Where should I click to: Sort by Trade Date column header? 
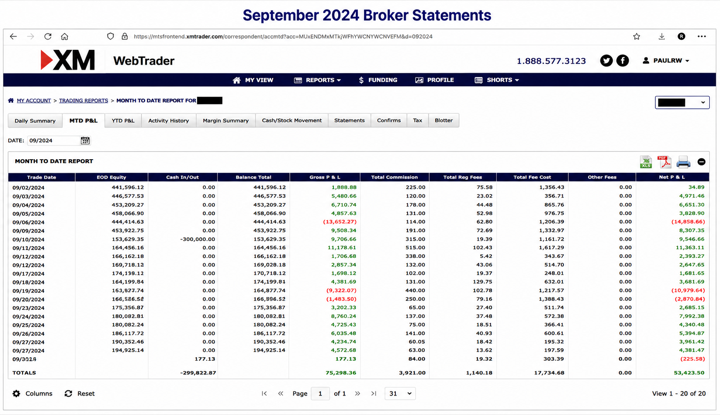tap(42, 177)
